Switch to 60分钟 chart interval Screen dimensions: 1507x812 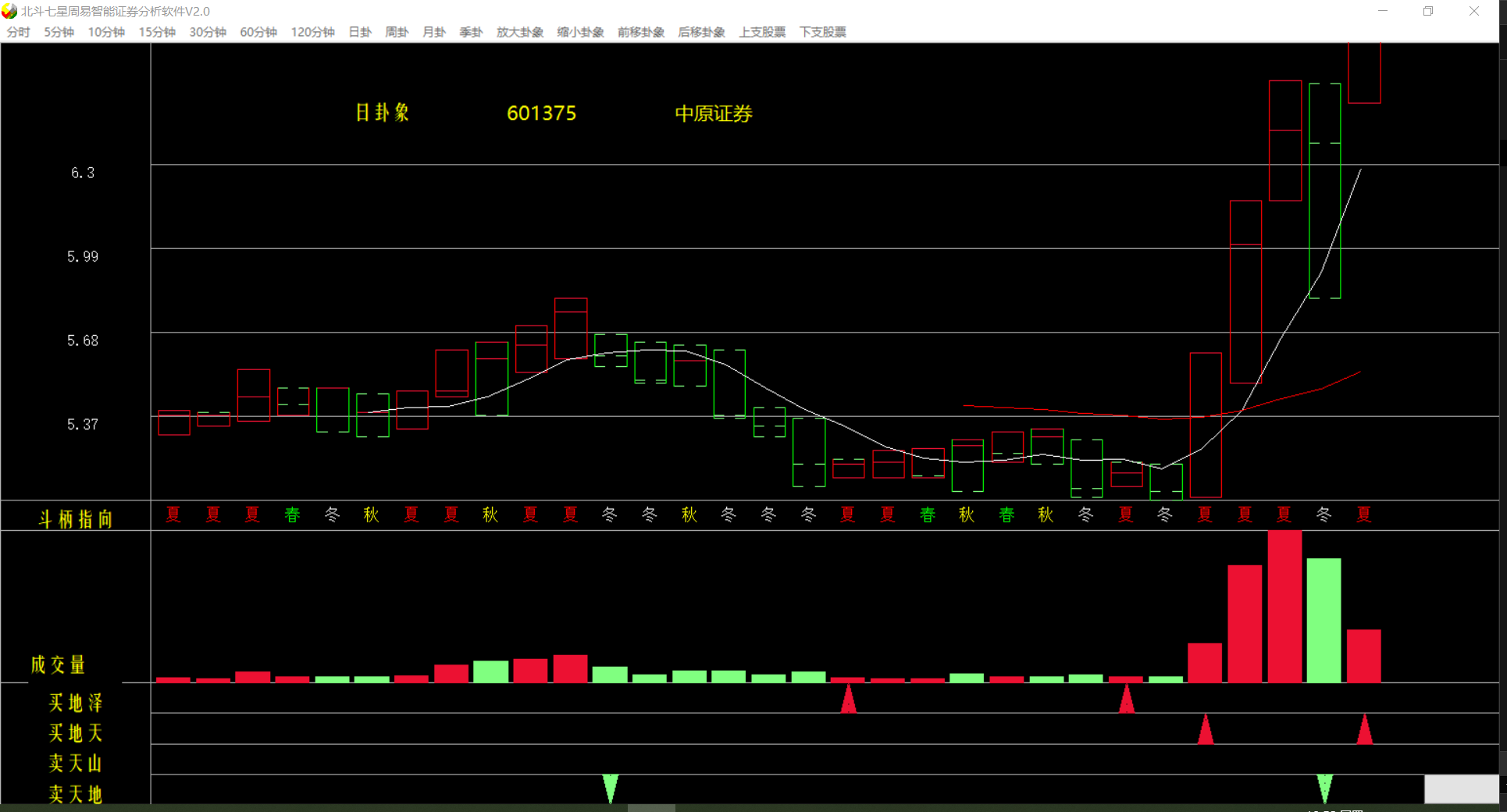258,32
